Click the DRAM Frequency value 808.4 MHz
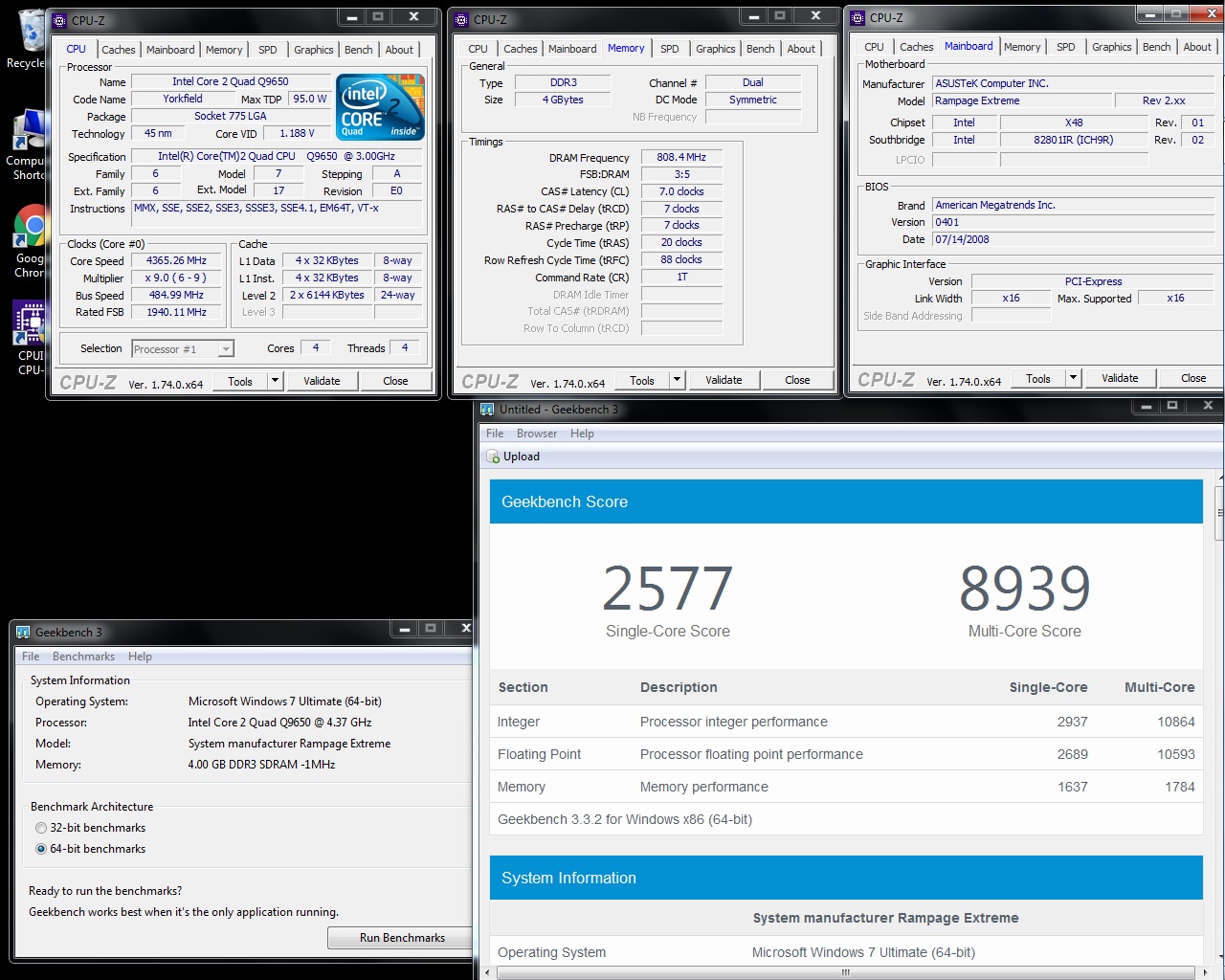Screen dimensions: 1225x980 pyautogui.click(x=681, y=157)
